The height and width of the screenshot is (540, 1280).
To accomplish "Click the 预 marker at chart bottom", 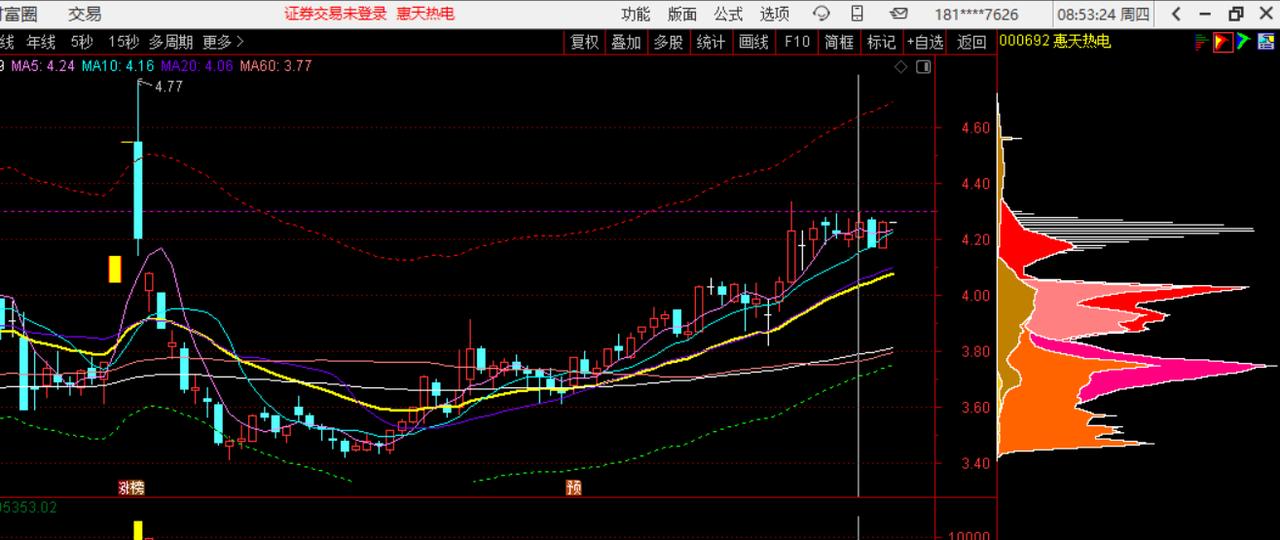I will point(573,488).
